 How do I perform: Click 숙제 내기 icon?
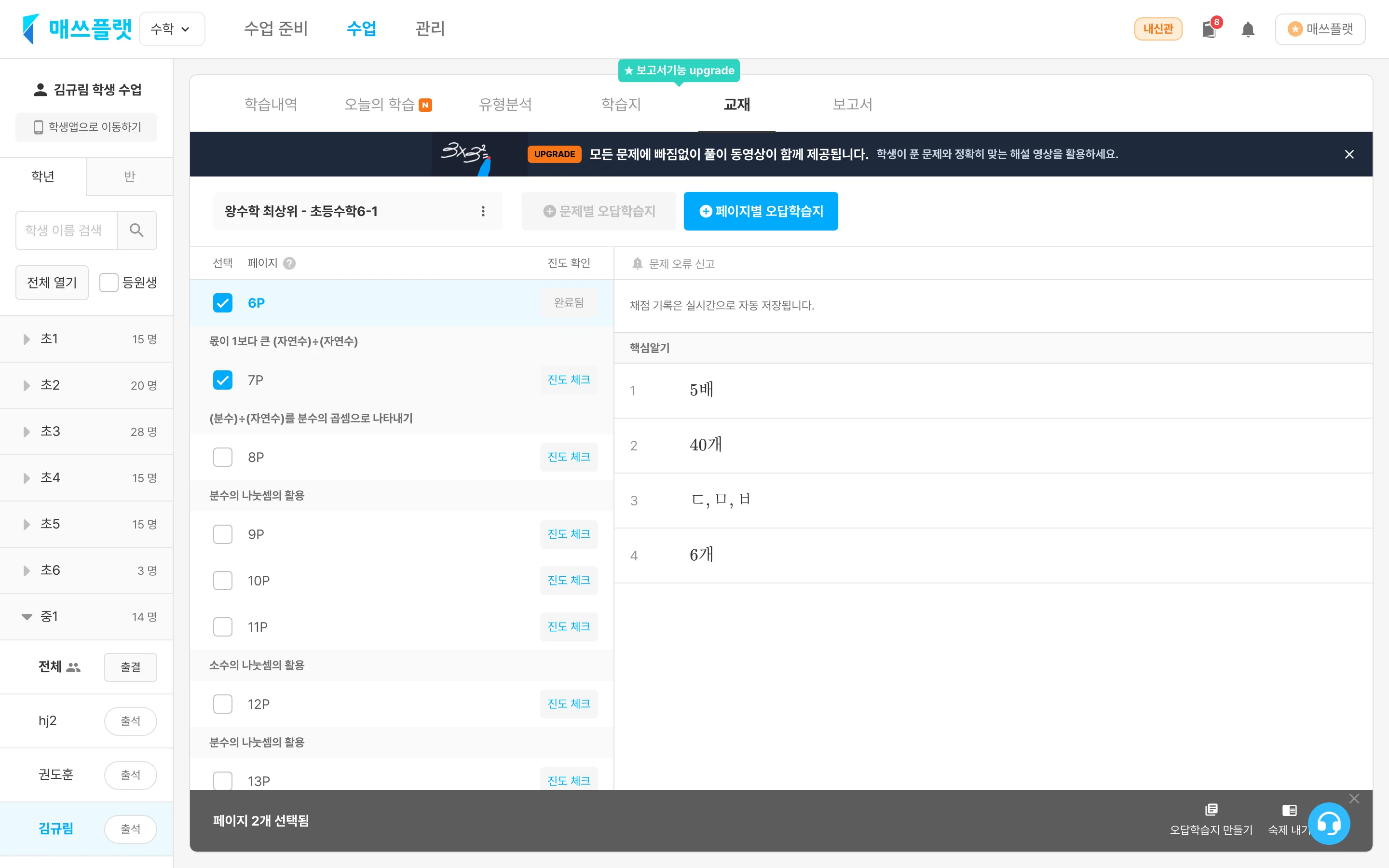click(1289, 810)
